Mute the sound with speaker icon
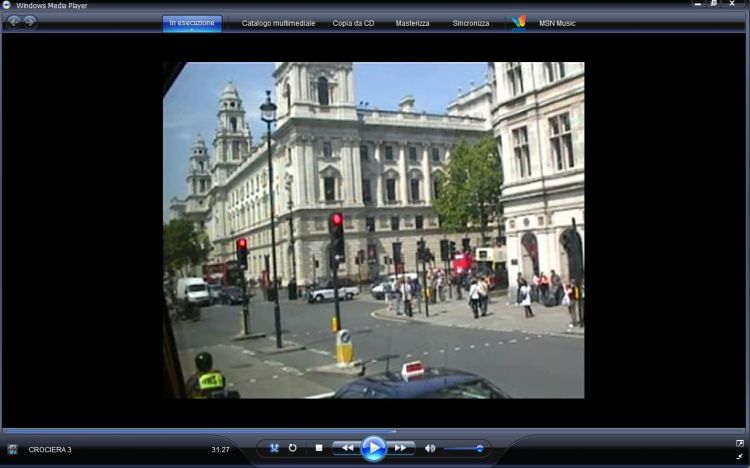This screenshot has height=468, width=750. [430, 448]
